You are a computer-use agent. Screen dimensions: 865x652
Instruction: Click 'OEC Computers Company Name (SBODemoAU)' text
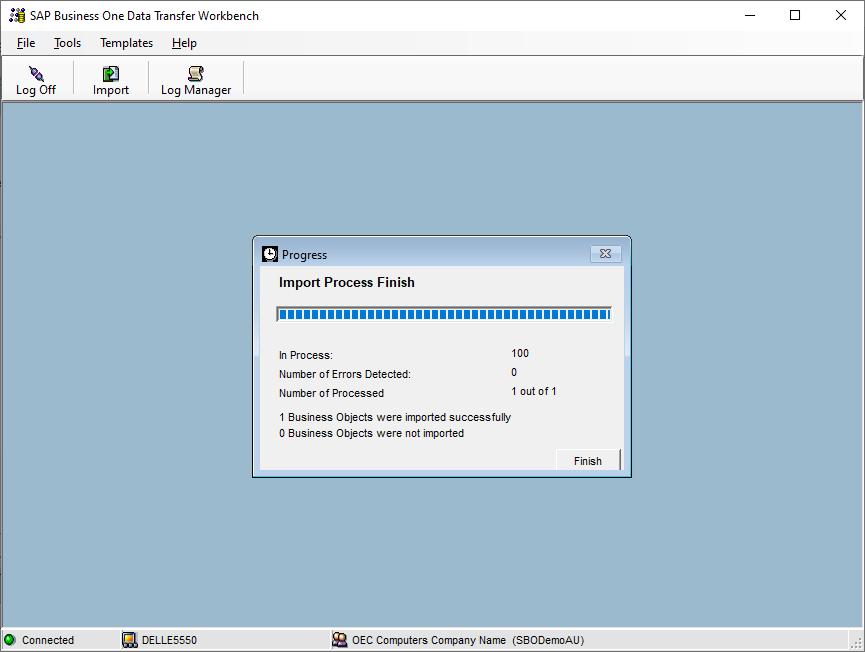pyautogui.click(x=468, y=640)
